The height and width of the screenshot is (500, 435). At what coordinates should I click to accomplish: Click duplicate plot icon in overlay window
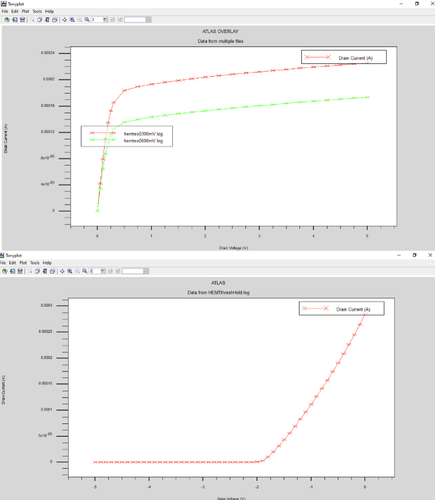pos(39,20)
